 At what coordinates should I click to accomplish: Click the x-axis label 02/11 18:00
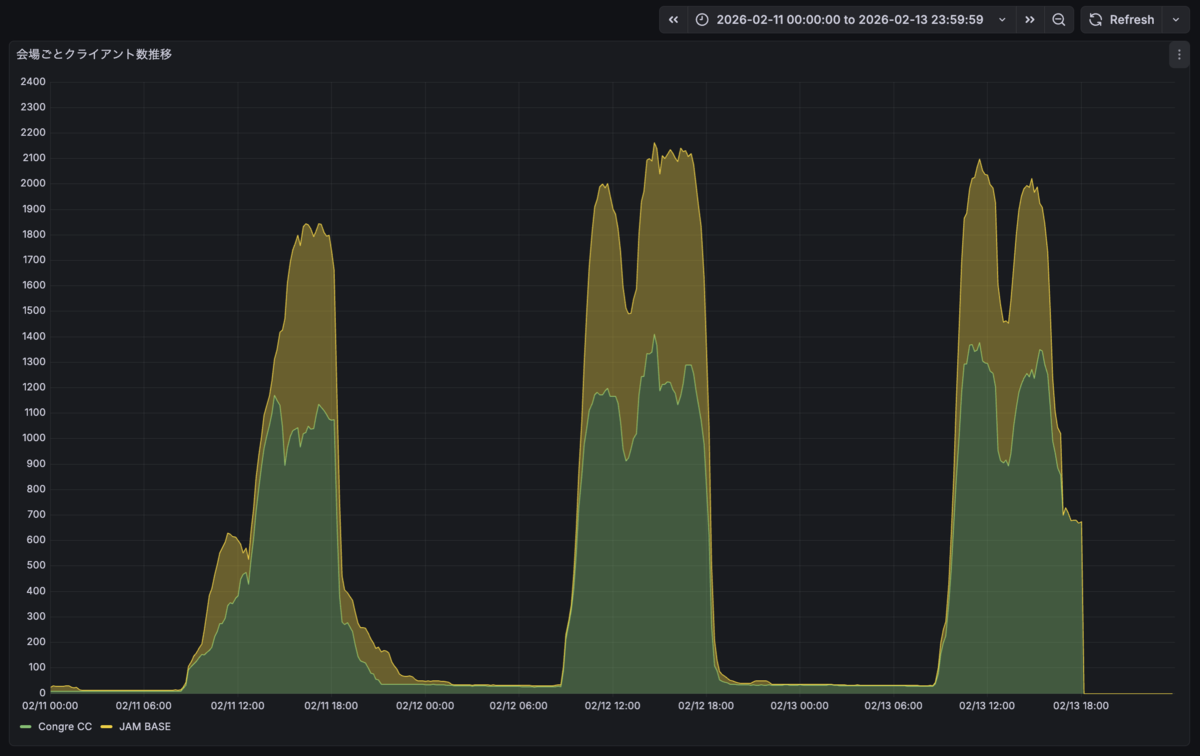(331, 705)
